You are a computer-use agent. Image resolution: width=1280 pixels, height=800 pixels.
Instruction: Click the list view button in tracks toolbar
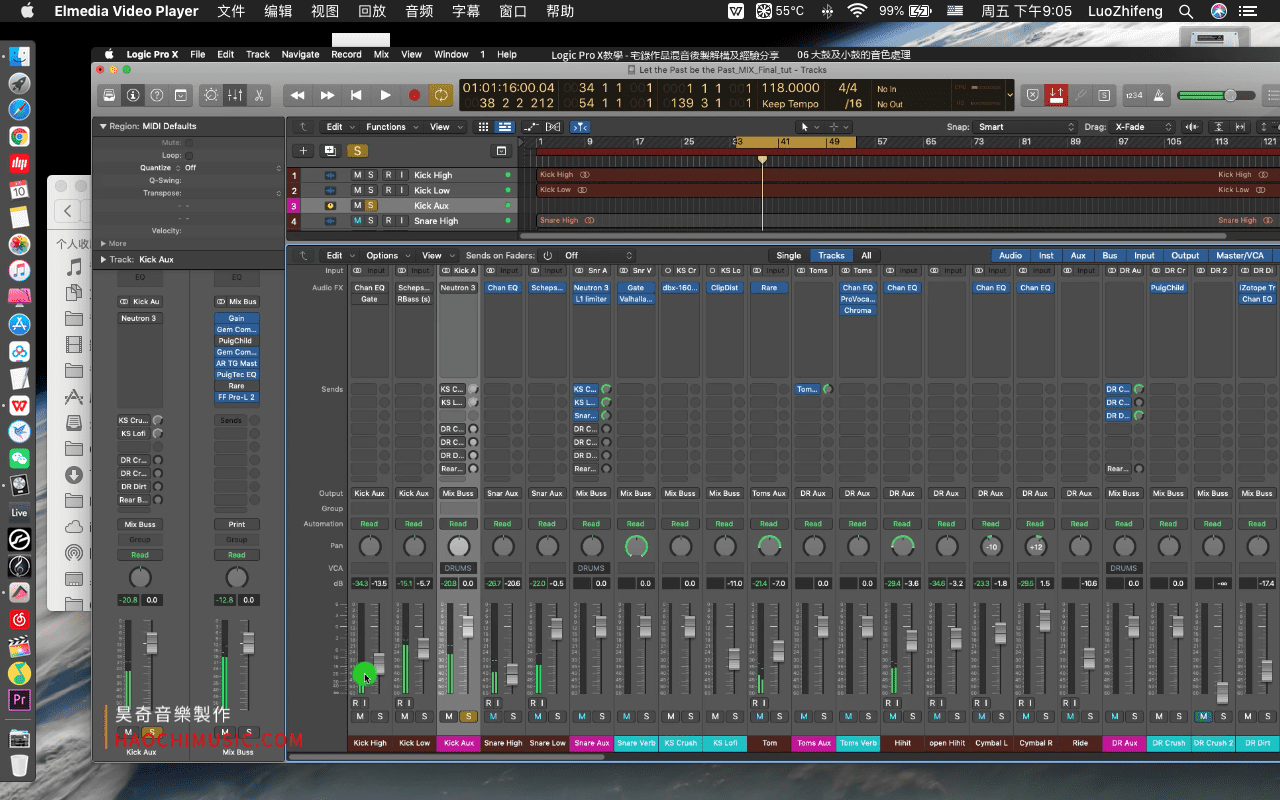point(504,127)
